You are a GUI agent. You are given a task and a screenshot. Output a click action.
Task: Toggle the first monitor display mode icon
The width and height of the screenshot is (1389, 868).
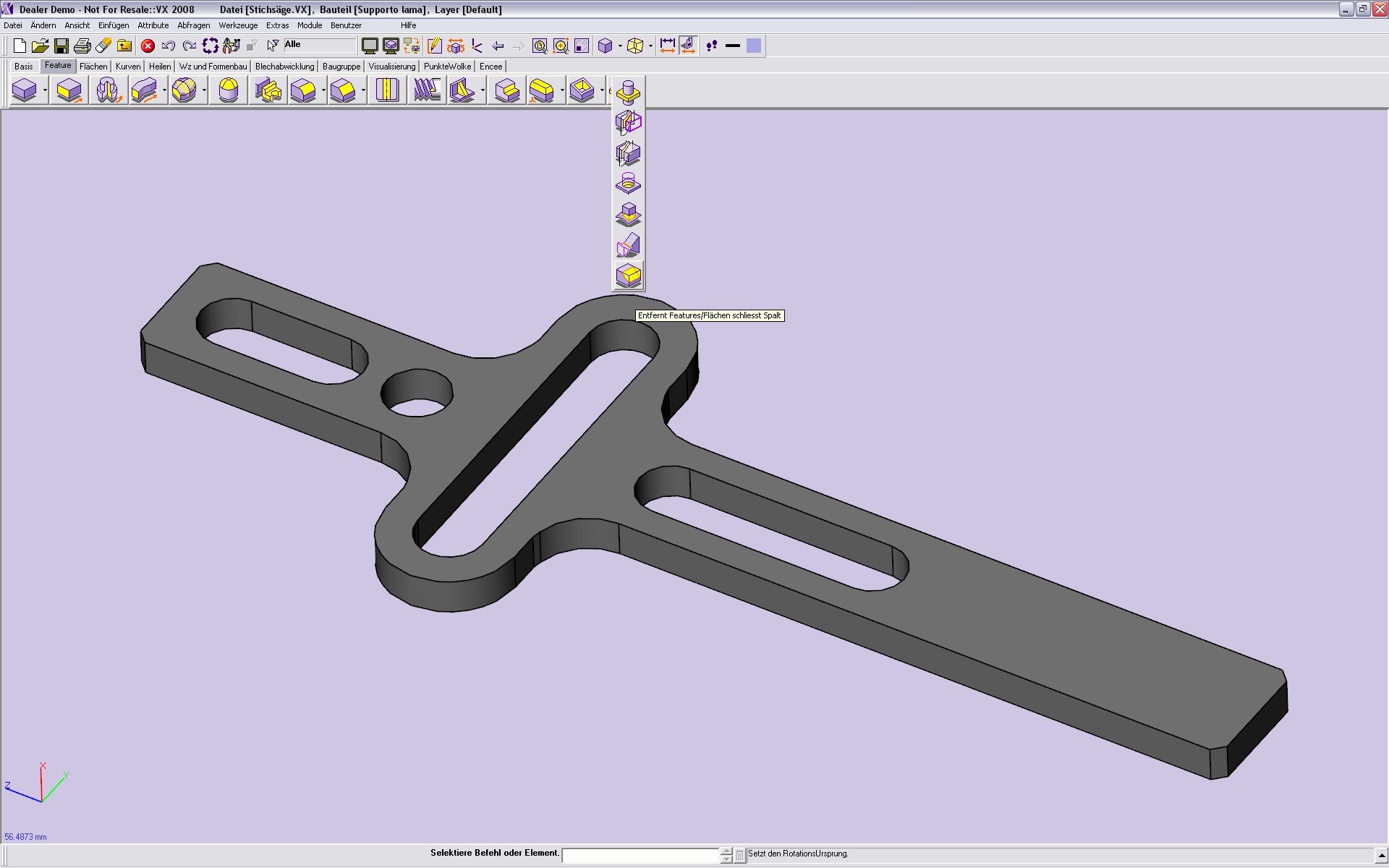(x=370, y=46)
